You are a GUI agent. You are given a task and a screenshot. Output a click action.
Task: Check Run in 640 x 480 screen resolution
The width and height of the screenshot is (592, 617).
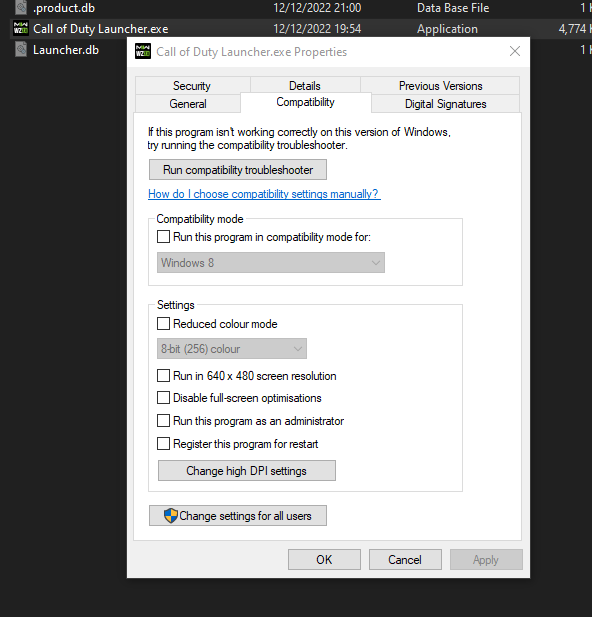point(163,375)
